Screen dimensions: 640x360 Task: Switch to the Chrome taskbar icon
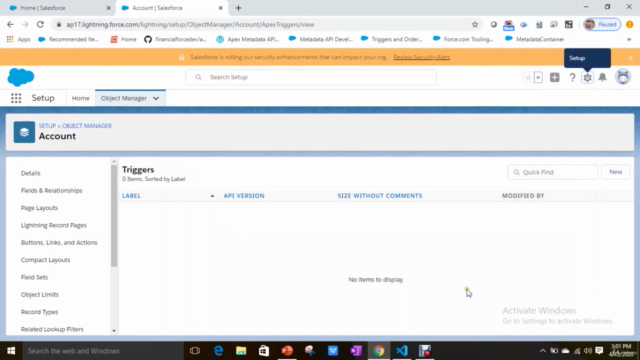coord(379,351)
